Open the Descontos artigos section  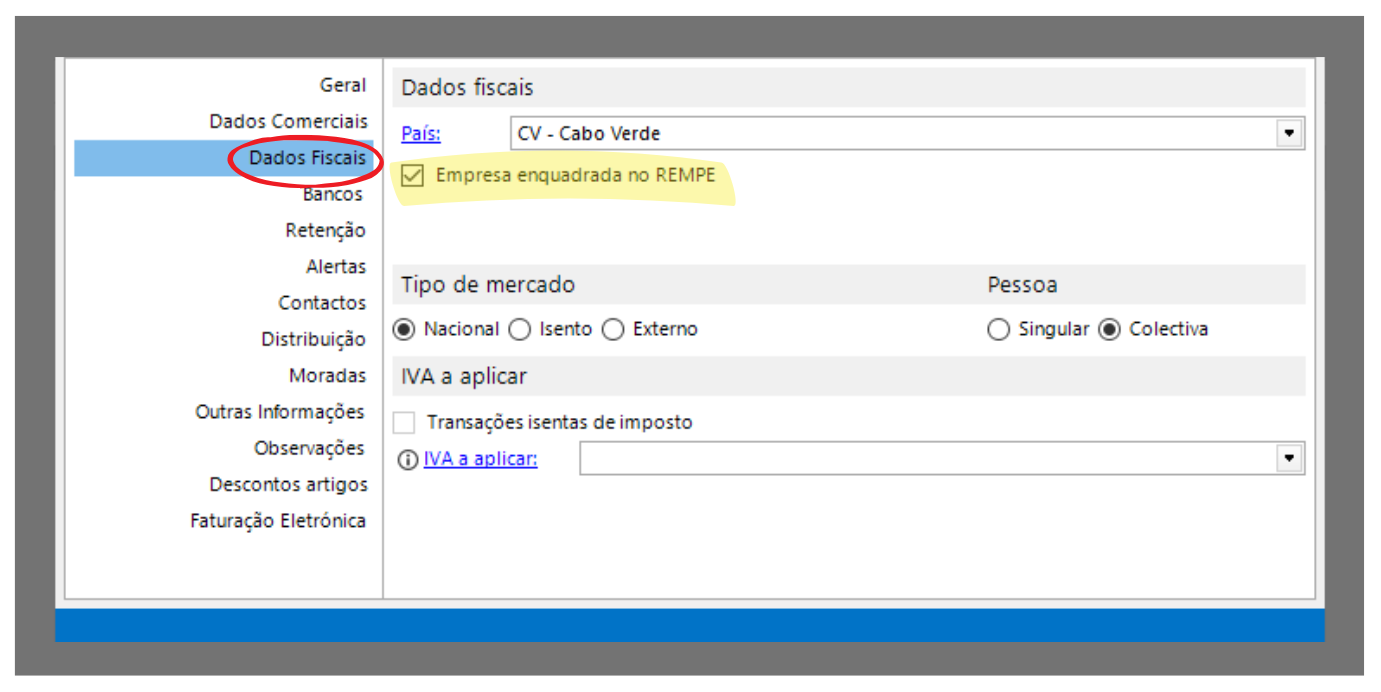[x=288, y=485]
